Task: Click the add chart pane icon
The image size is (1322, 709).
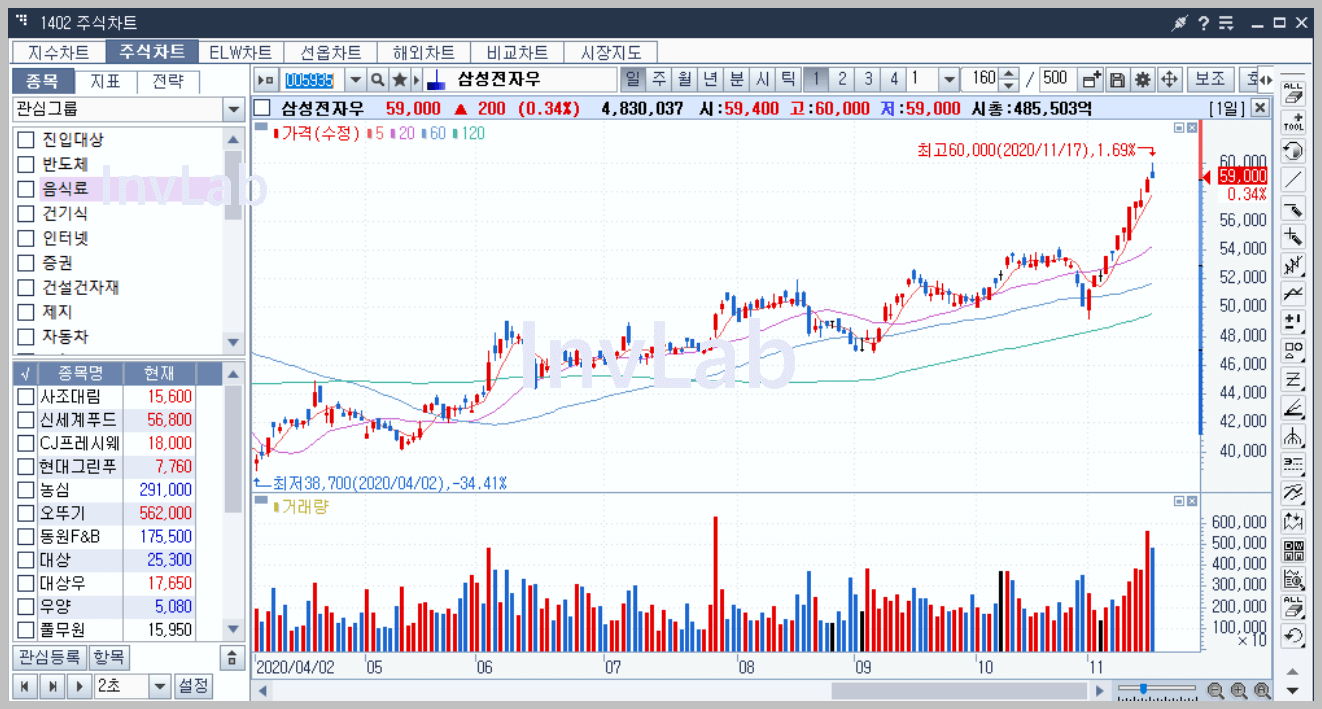Action: (x=1092, y=80)
